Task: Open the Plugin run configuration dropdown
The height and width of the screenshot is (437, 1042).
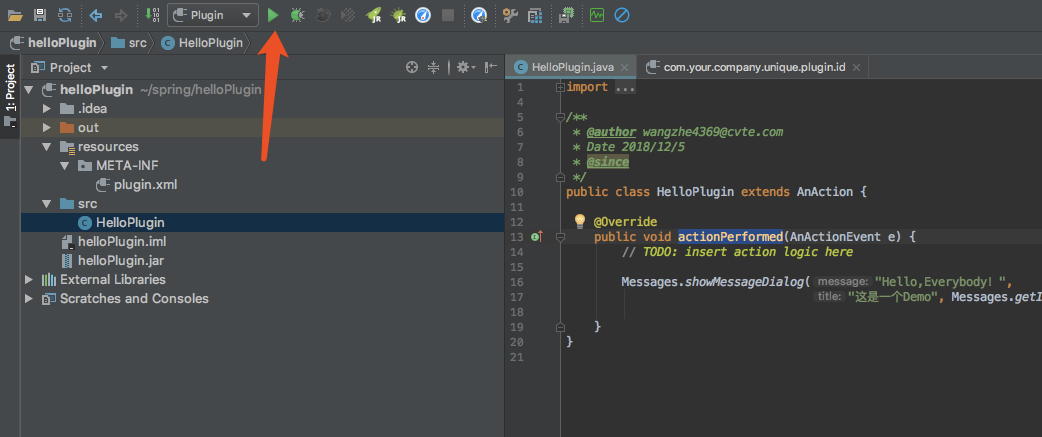Action: (213, 15)
